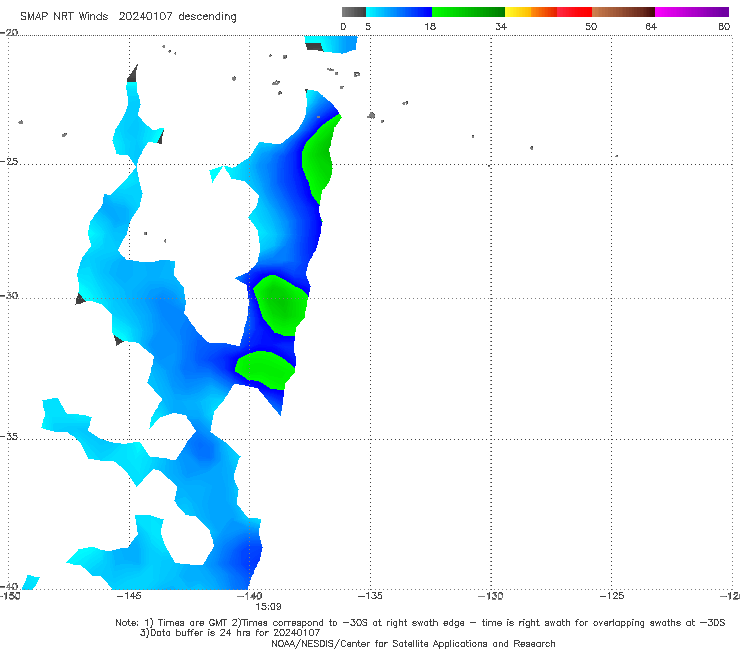
Task: Click the date "20240107" in the title
Action: (145, 17)
